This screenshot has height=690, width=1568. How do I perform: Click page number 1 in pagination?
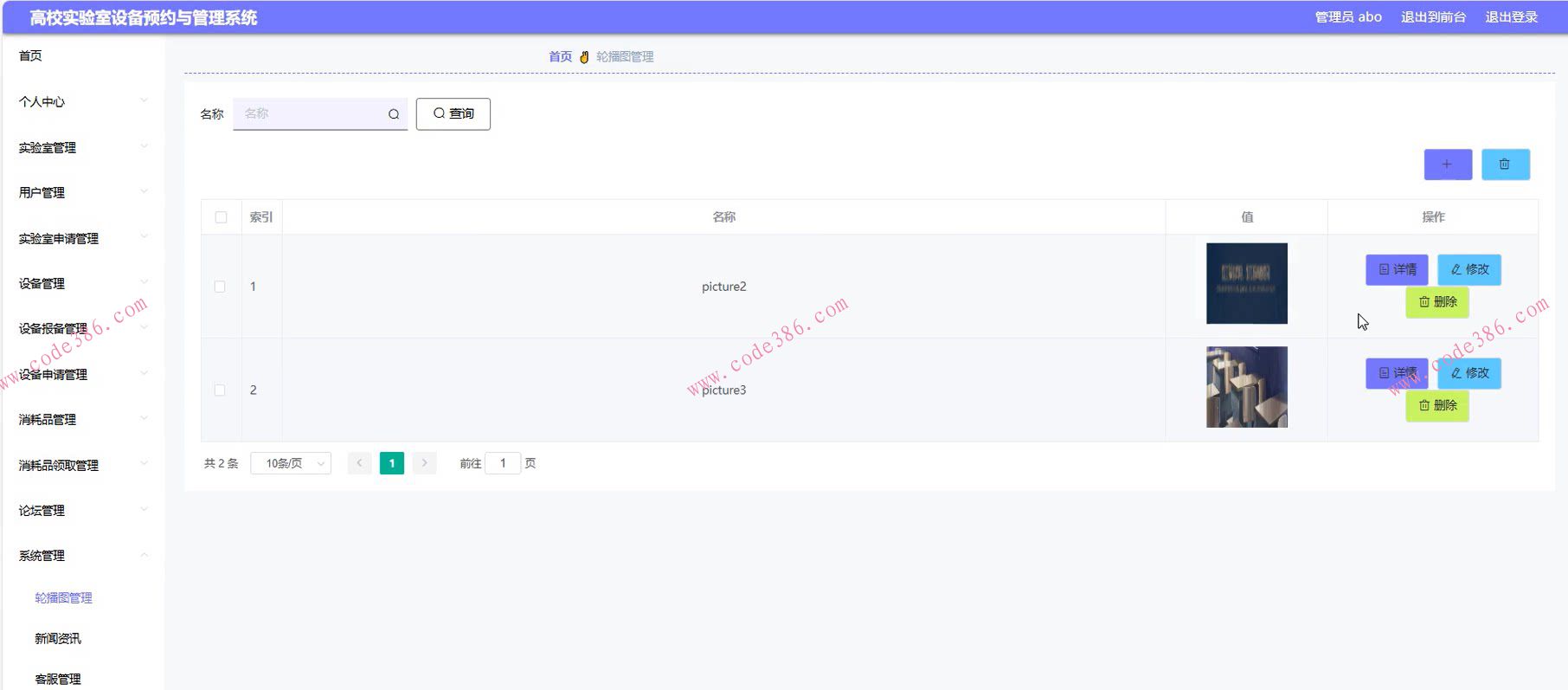pyautogui.click(x=392, y=463)
